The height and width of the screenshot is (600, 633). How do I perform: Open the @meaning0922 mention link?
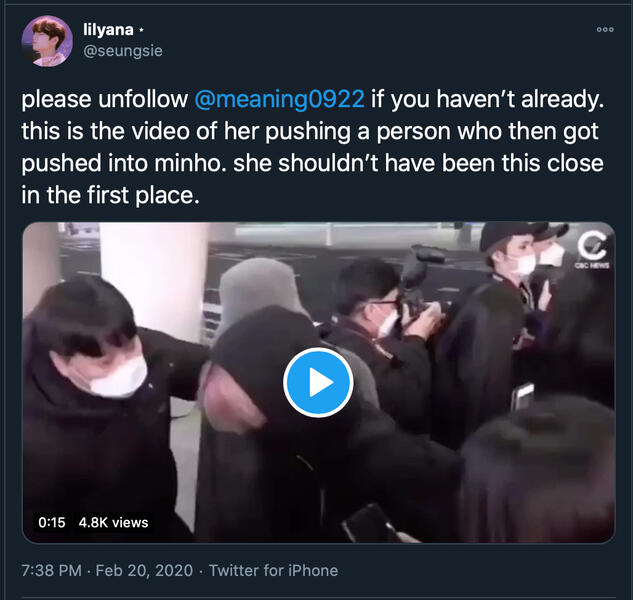279,99
